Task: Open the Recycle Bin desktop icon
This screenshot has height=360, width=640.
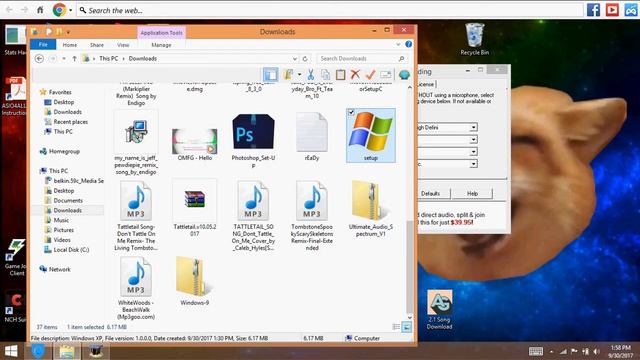Action: [x=474, y=39]
